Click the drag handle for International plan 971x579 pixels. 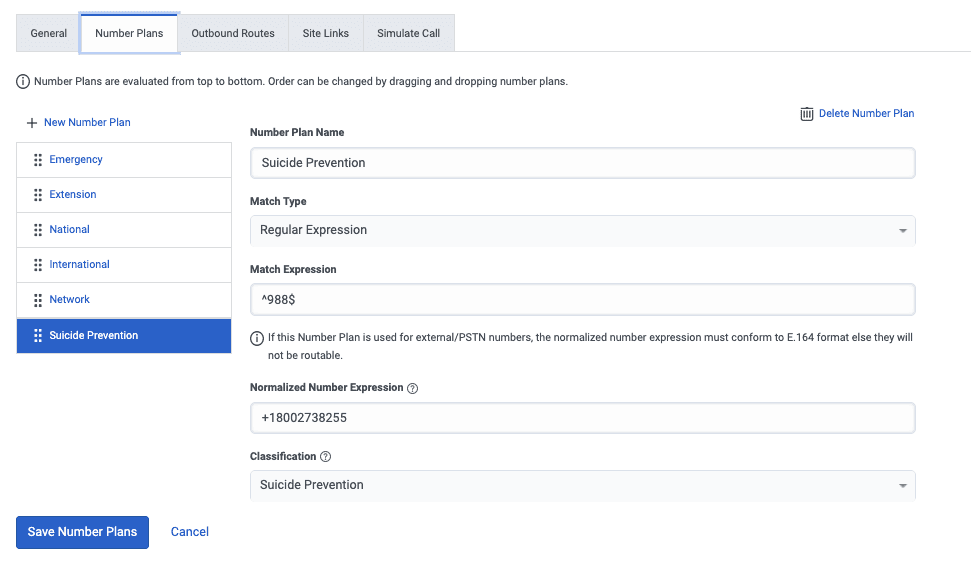(x=38, y=265)
